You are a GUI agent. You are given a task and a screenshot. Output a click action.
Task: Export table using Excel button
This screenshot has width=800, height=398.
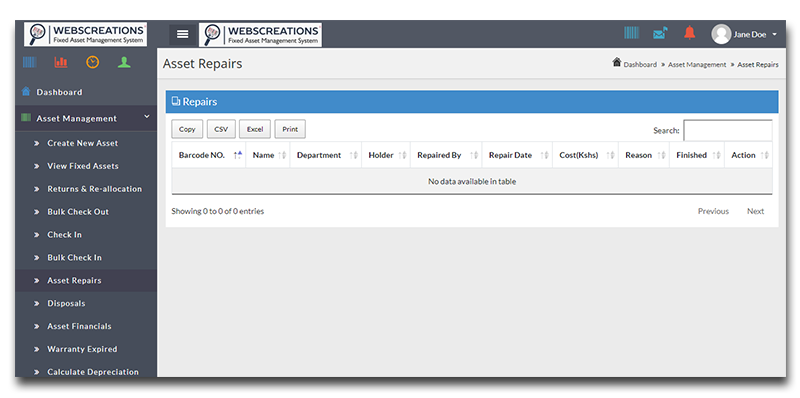pyautogui.click(x=255, y=129)
